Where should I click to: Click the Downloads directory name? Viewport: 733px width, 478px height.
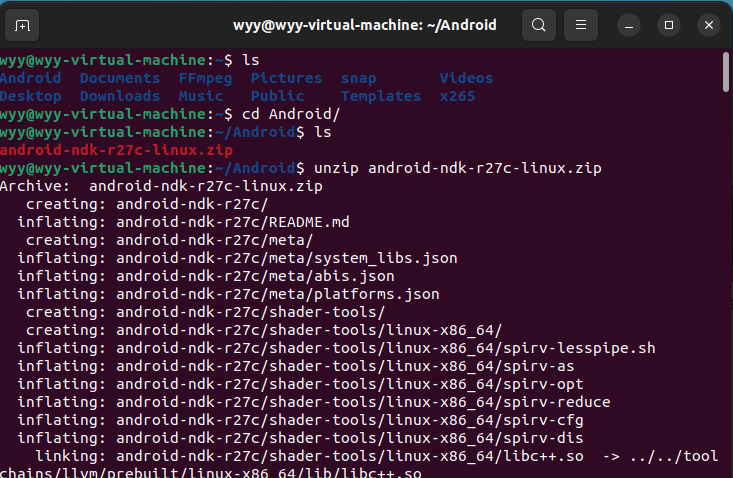point(119,96)
